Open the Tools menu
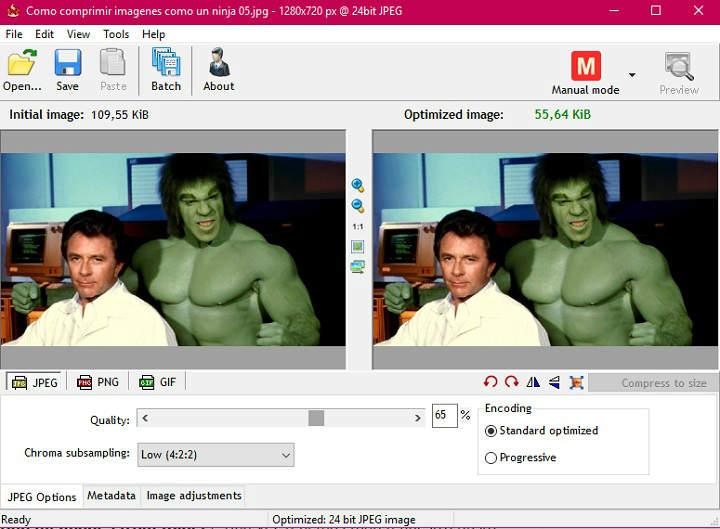The width and height of the screenshot is (720, 529). pos(116,34)
